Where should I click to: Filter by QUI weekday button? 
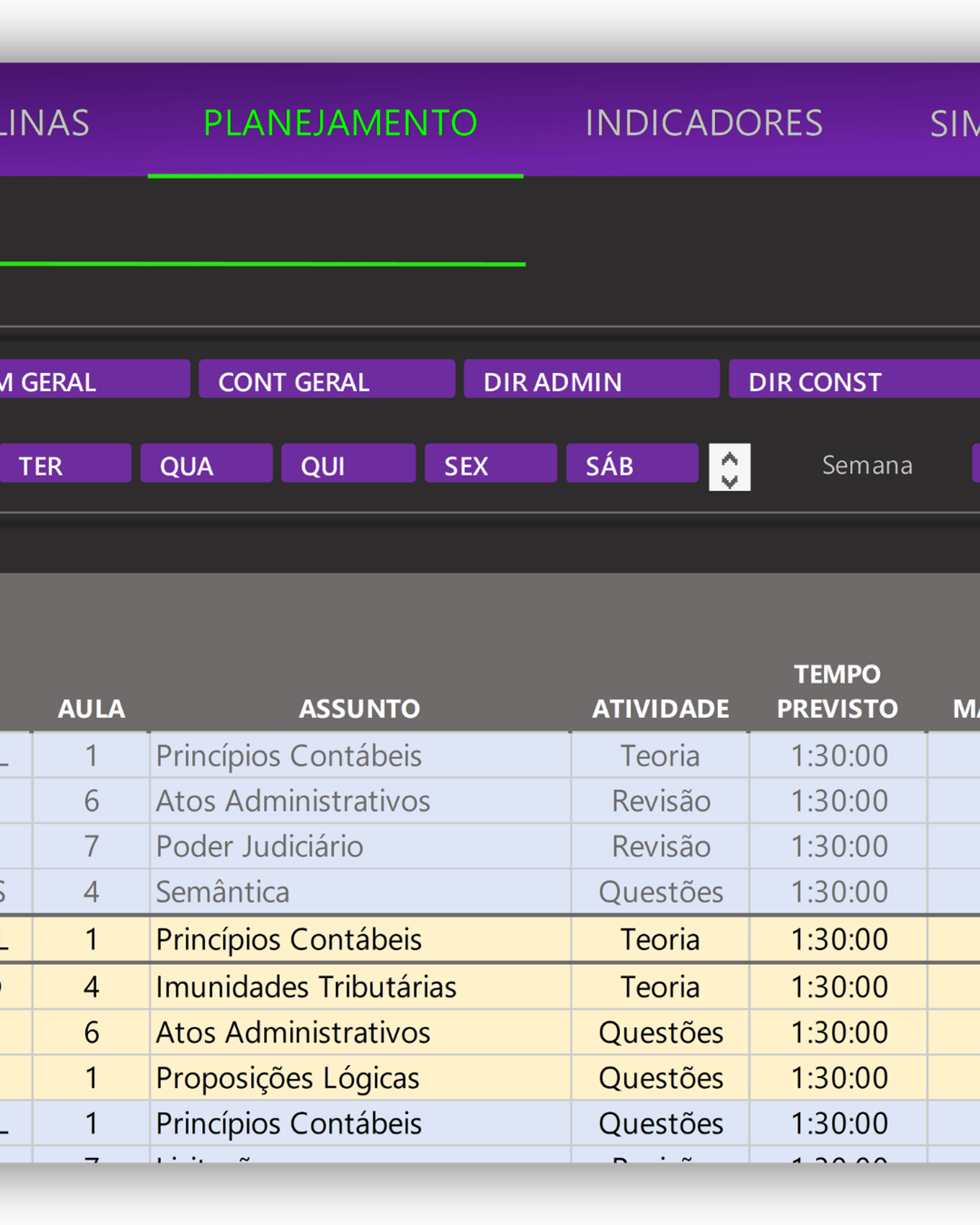pyautogui.click(x=348, y=463)
